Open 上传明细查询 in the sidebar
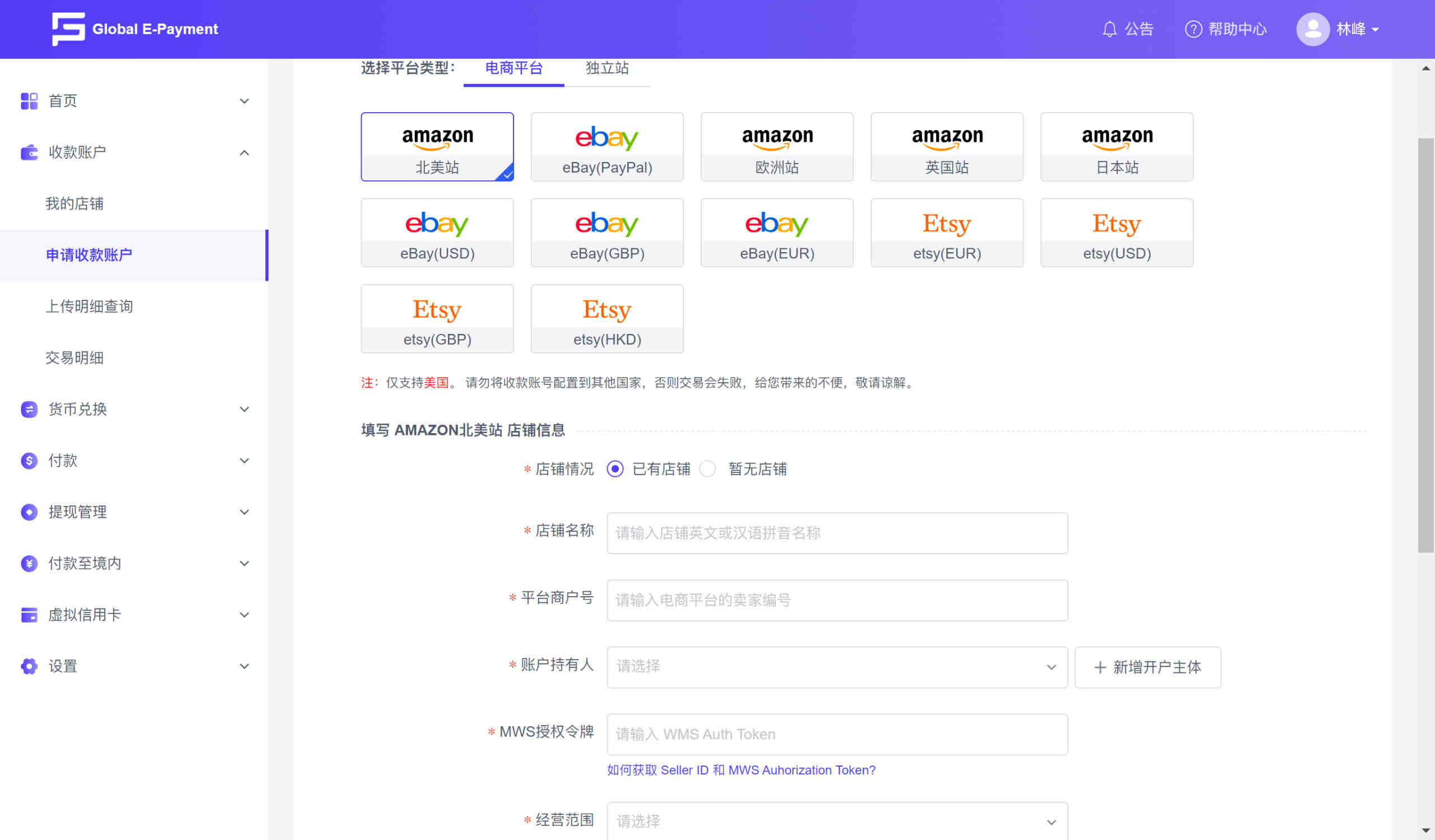 89,306
